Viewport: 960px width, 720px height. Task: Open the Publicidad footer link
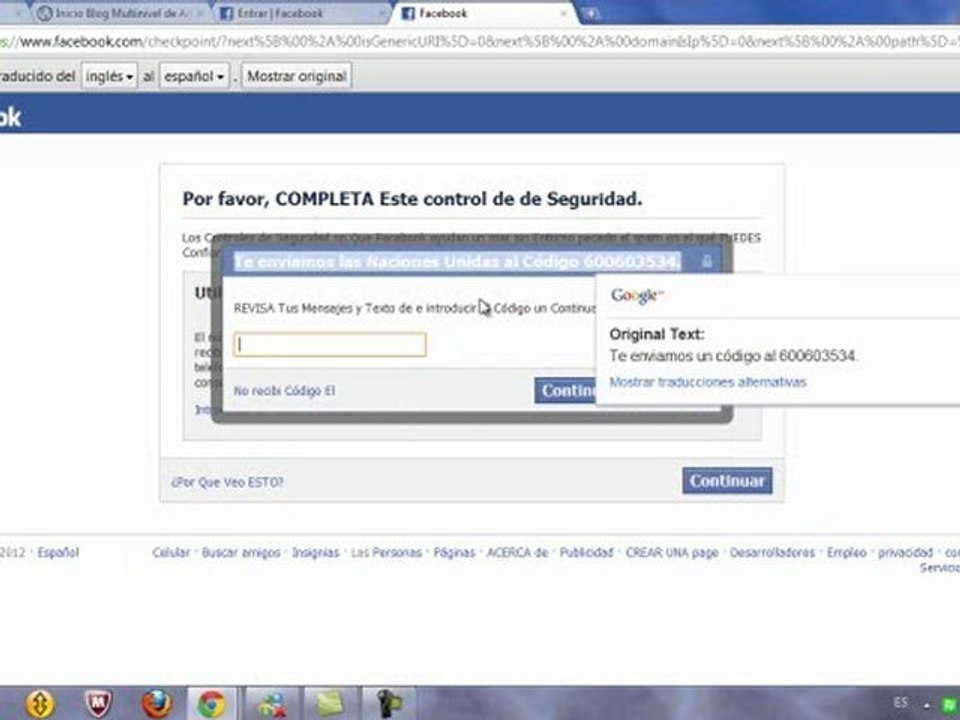[x=587, y=552]
